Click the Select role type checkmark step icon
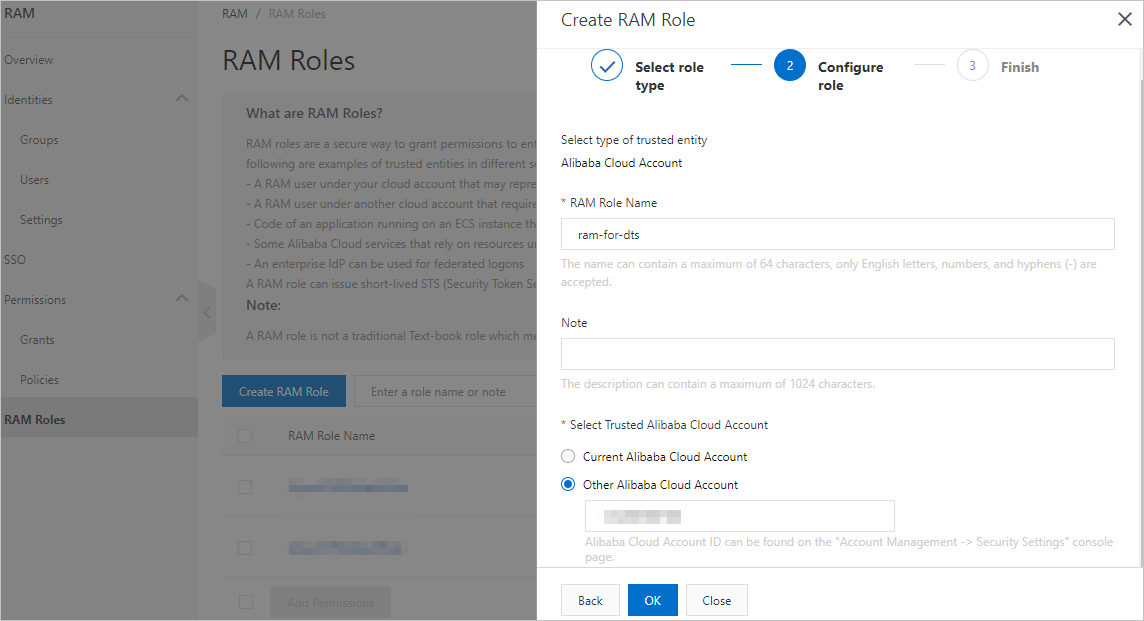The width and height of the screenshot is (1144, 621). [606, 66]
